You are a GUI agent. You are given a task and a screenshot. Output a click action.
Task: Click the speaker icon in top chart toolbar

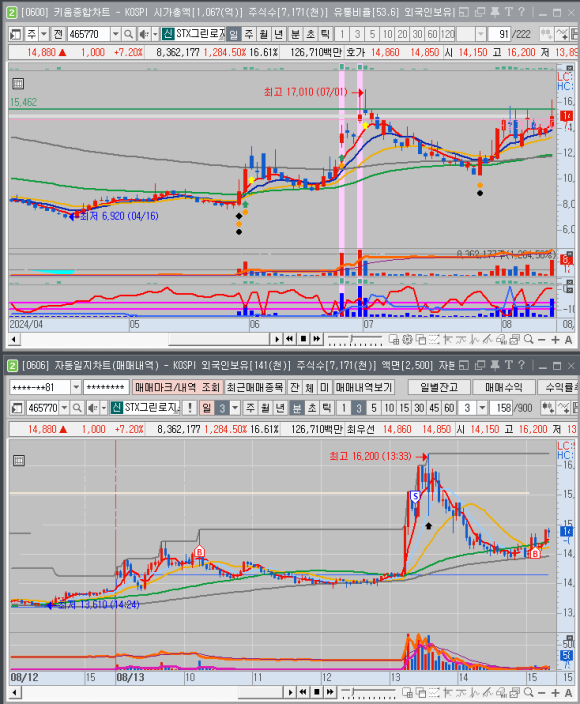144,34
